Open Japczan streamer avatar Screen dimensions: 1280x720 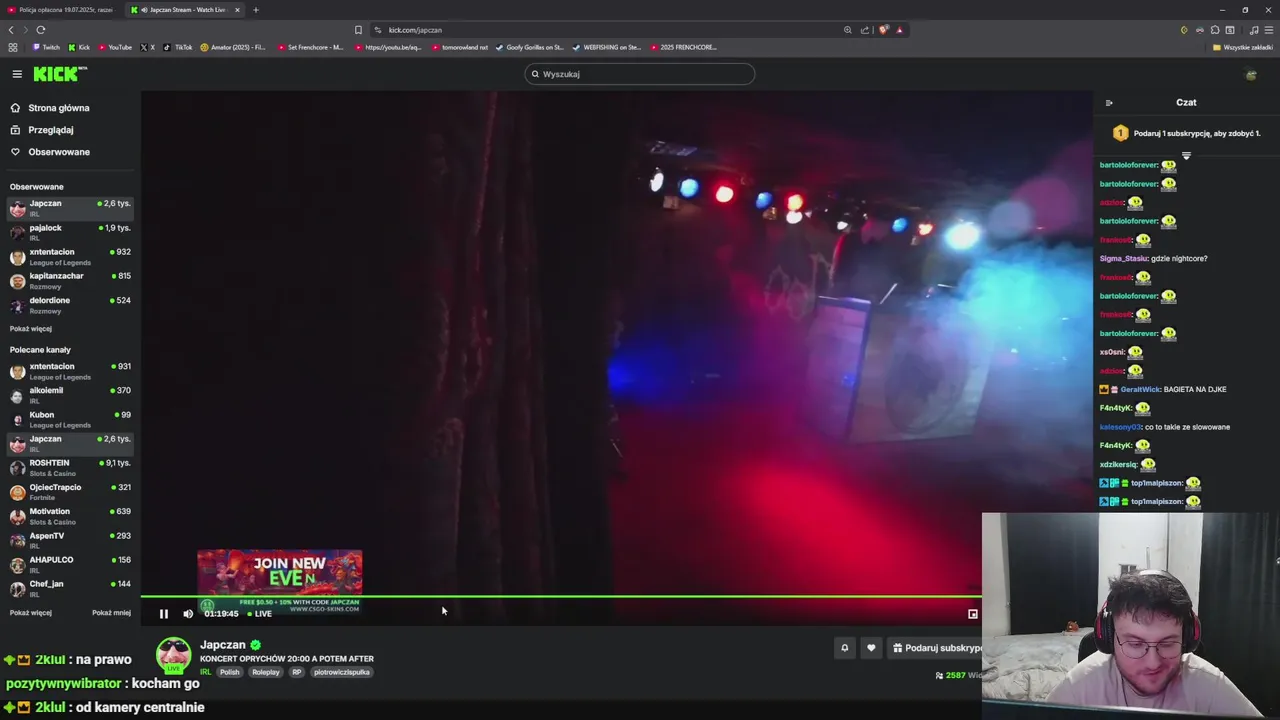[173, 655]
